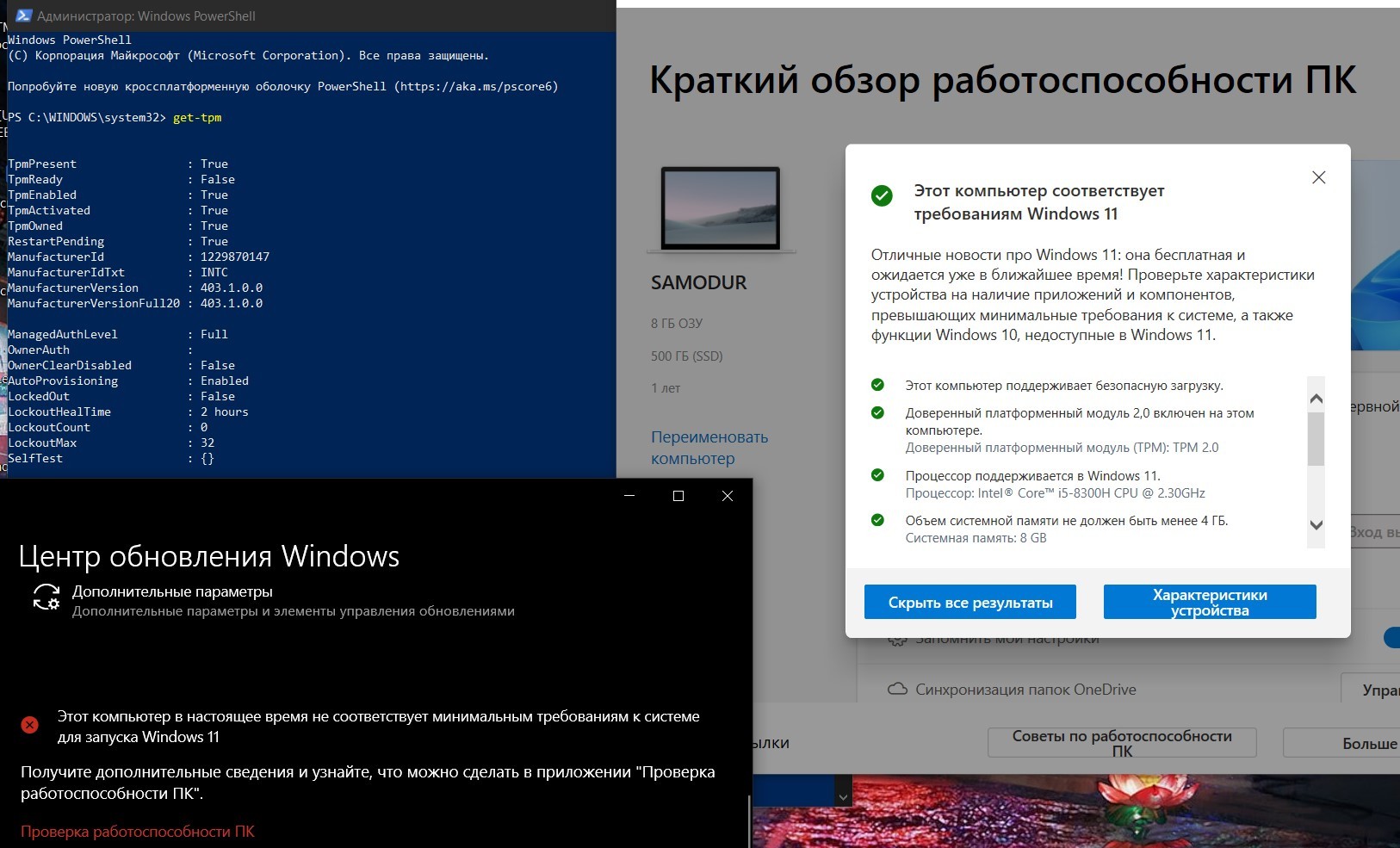The image size is (1400, 848).
Task: Click 'Краткий обзор работоспособности ПК' heading
Action: 1003,80
